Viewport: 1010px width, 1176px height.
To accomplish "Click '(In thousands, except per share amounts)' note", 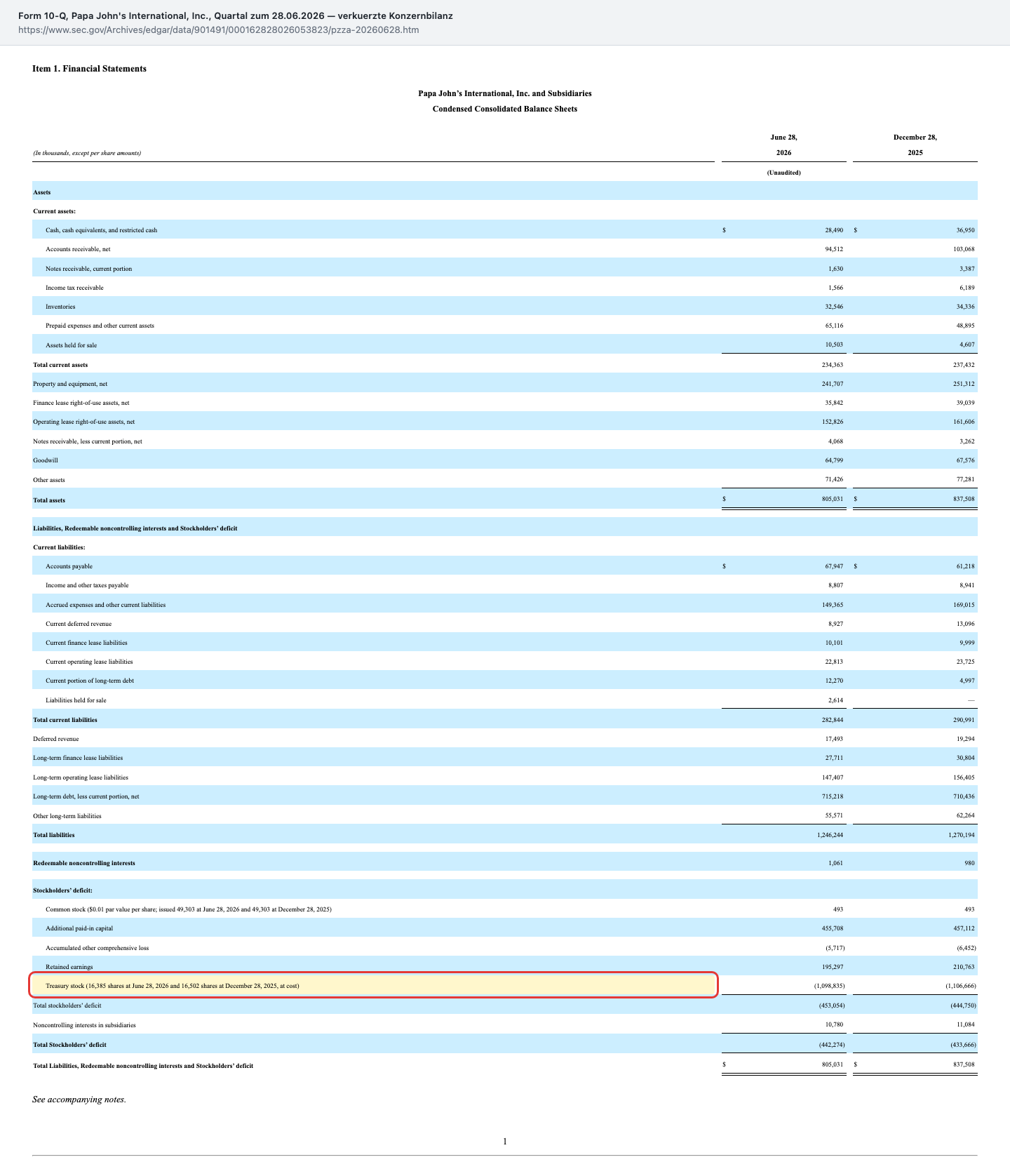I will (x=87, y=153).
